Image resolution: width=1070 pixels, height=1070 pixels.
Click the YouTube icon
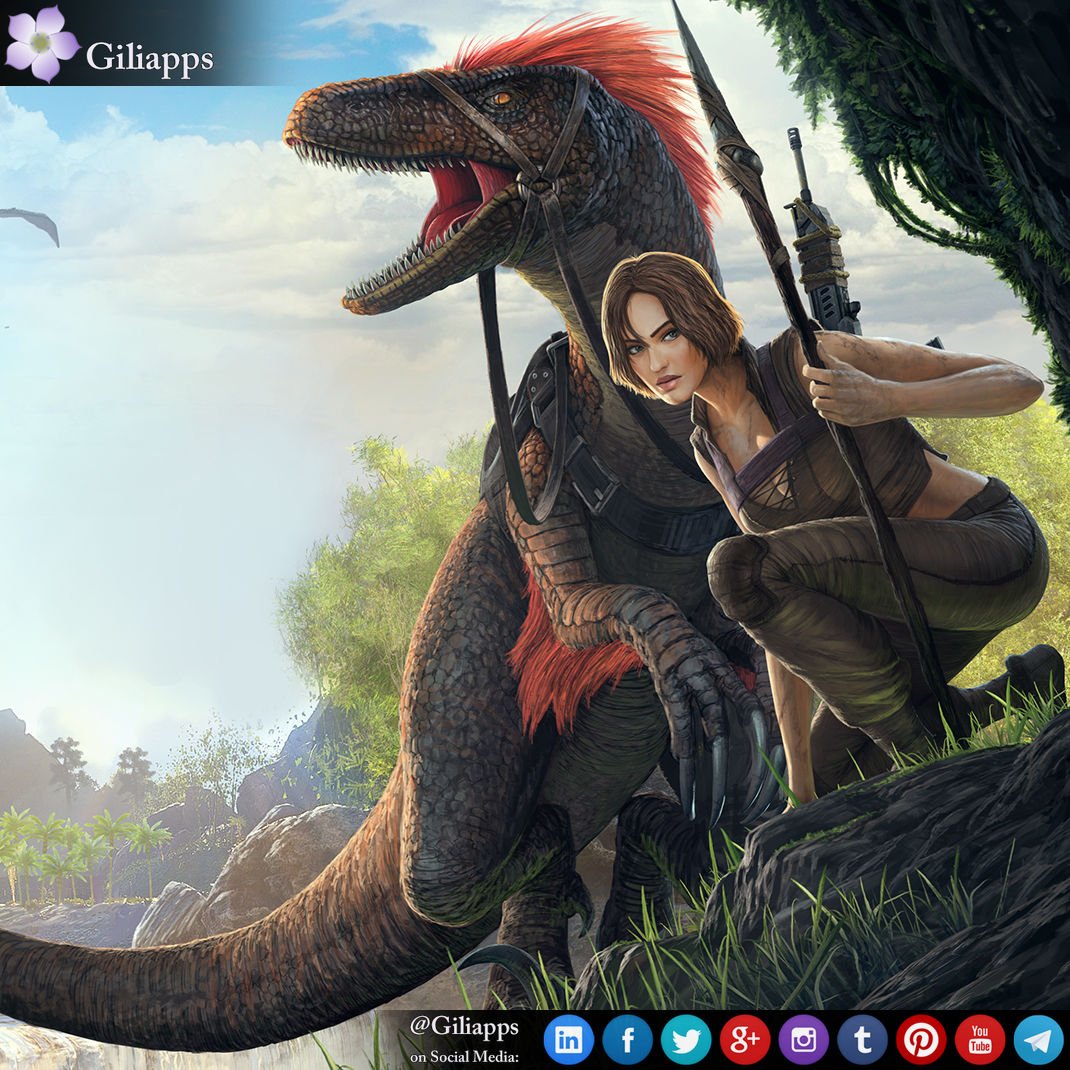979,1040
